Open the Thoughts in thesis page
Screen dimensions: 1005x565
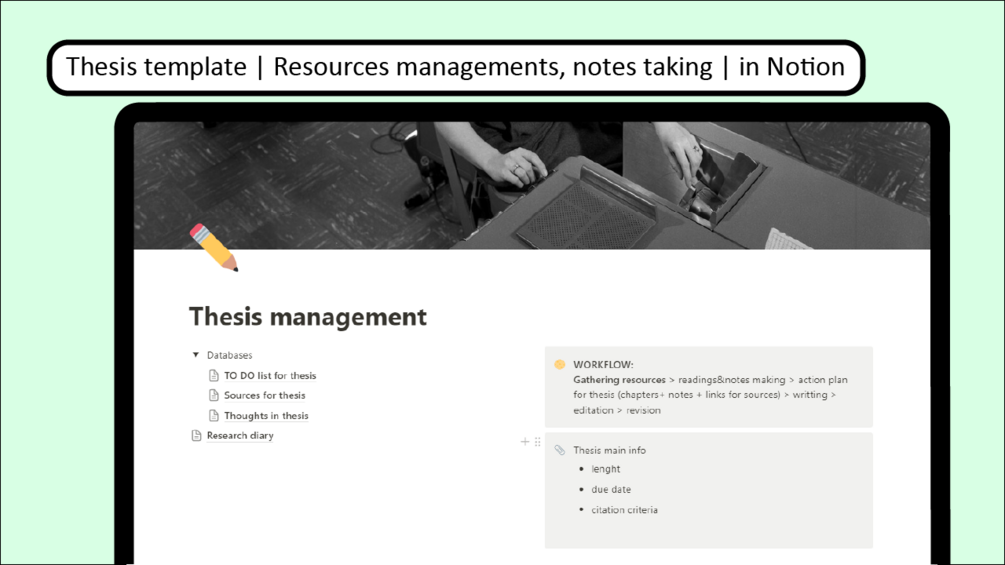pos(266,416)
